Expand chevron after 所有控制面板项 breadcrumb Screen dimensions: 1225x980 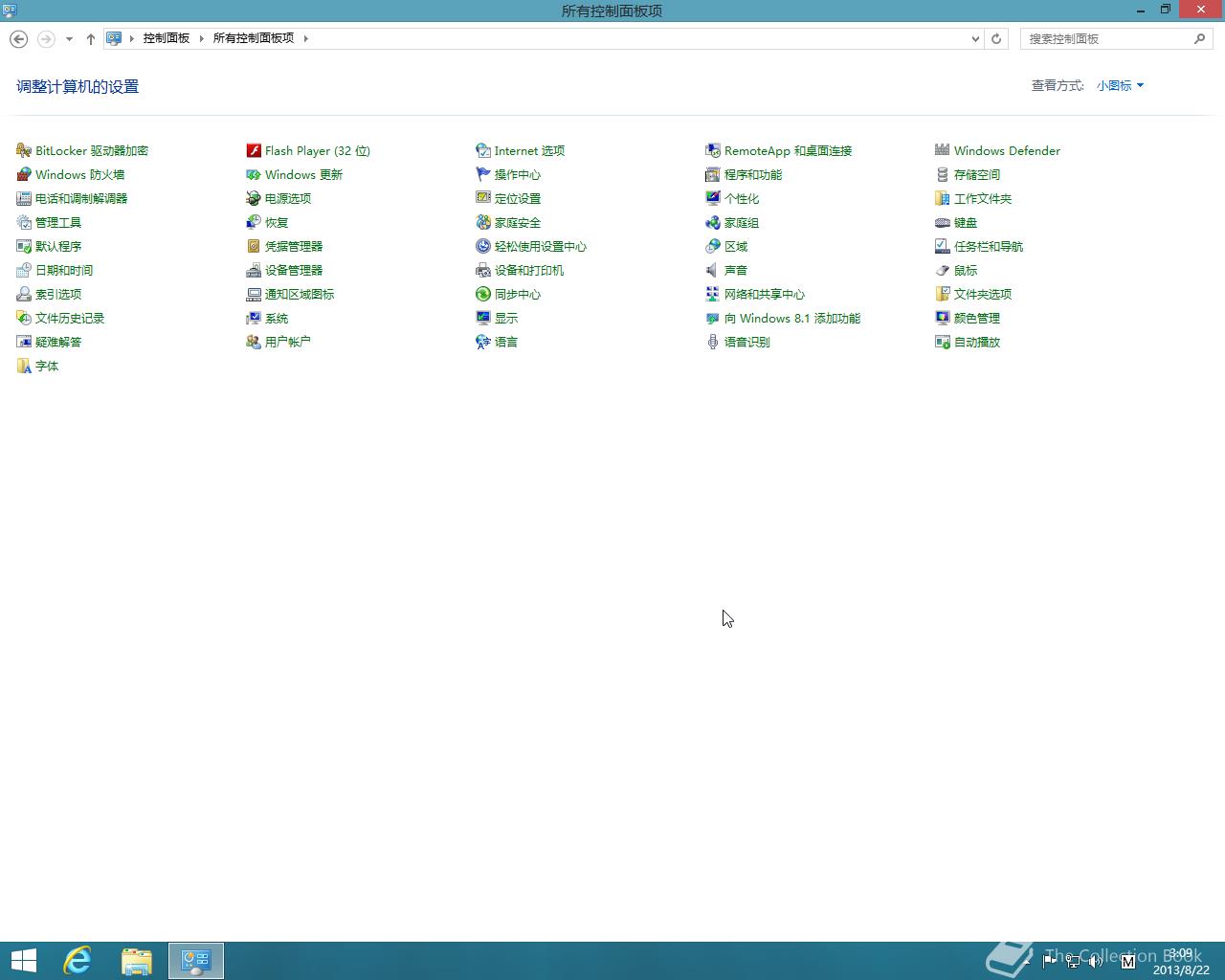click(306, 38)
